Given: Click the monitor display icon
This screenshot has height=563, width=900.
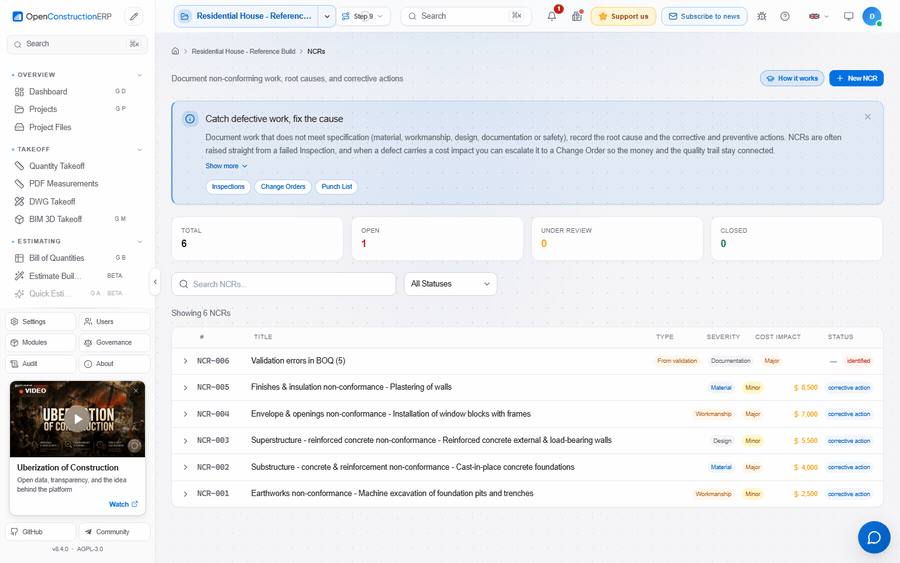Looking at the screenshot, I should point(848,16).
